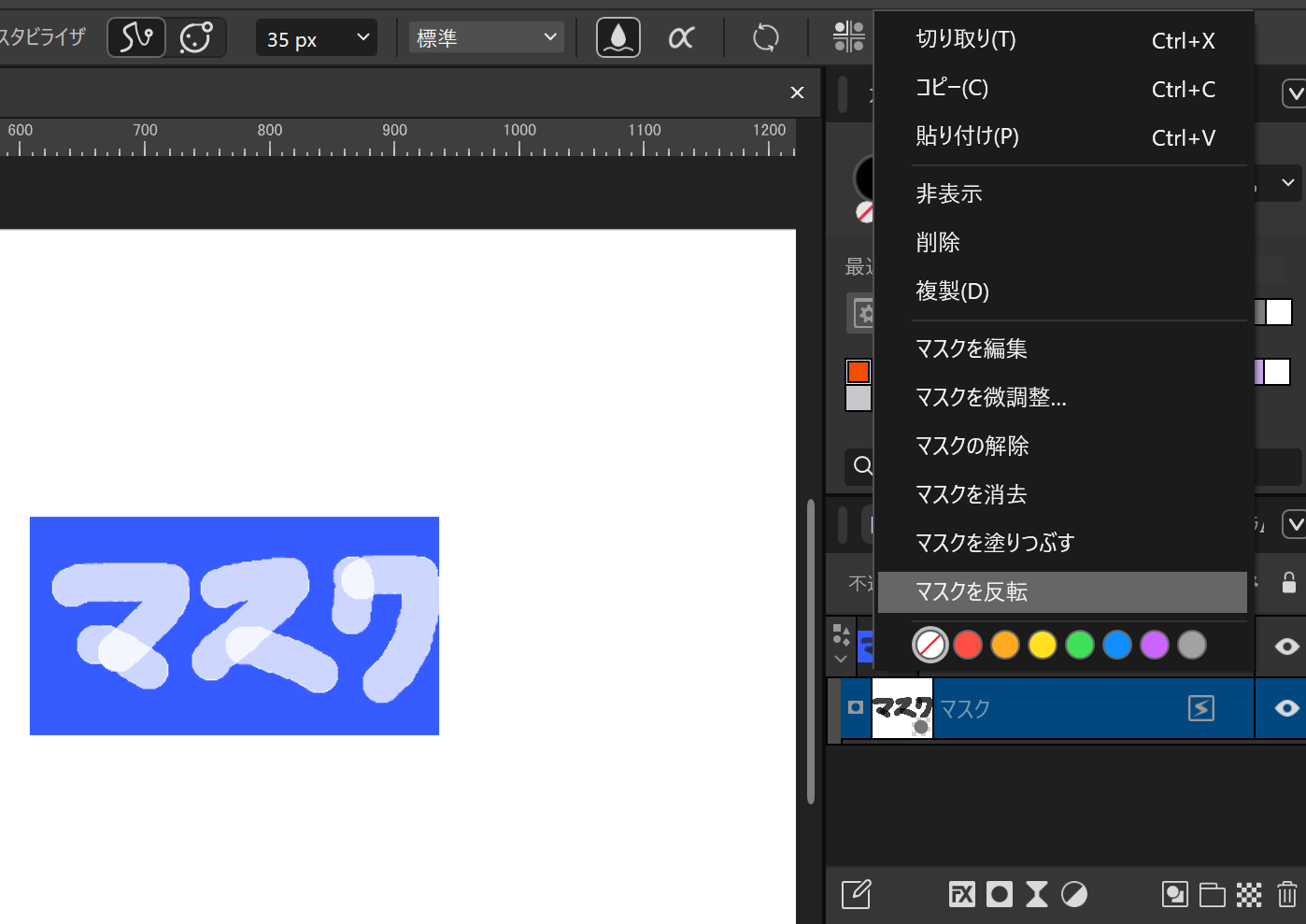This screenshot has height=924, width=1306.
Task: Click the live filters hourglass icon
Action: click(1037, 894)
